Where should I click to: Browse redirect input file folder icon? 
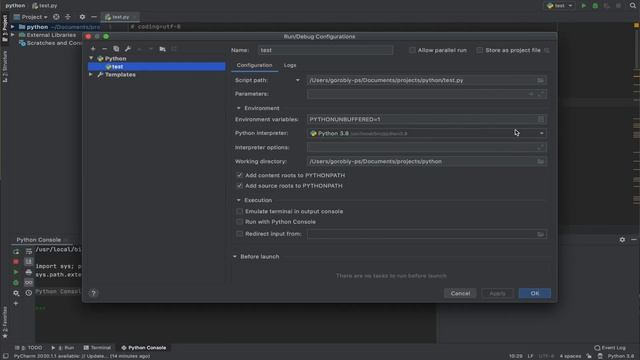(540, 234)
